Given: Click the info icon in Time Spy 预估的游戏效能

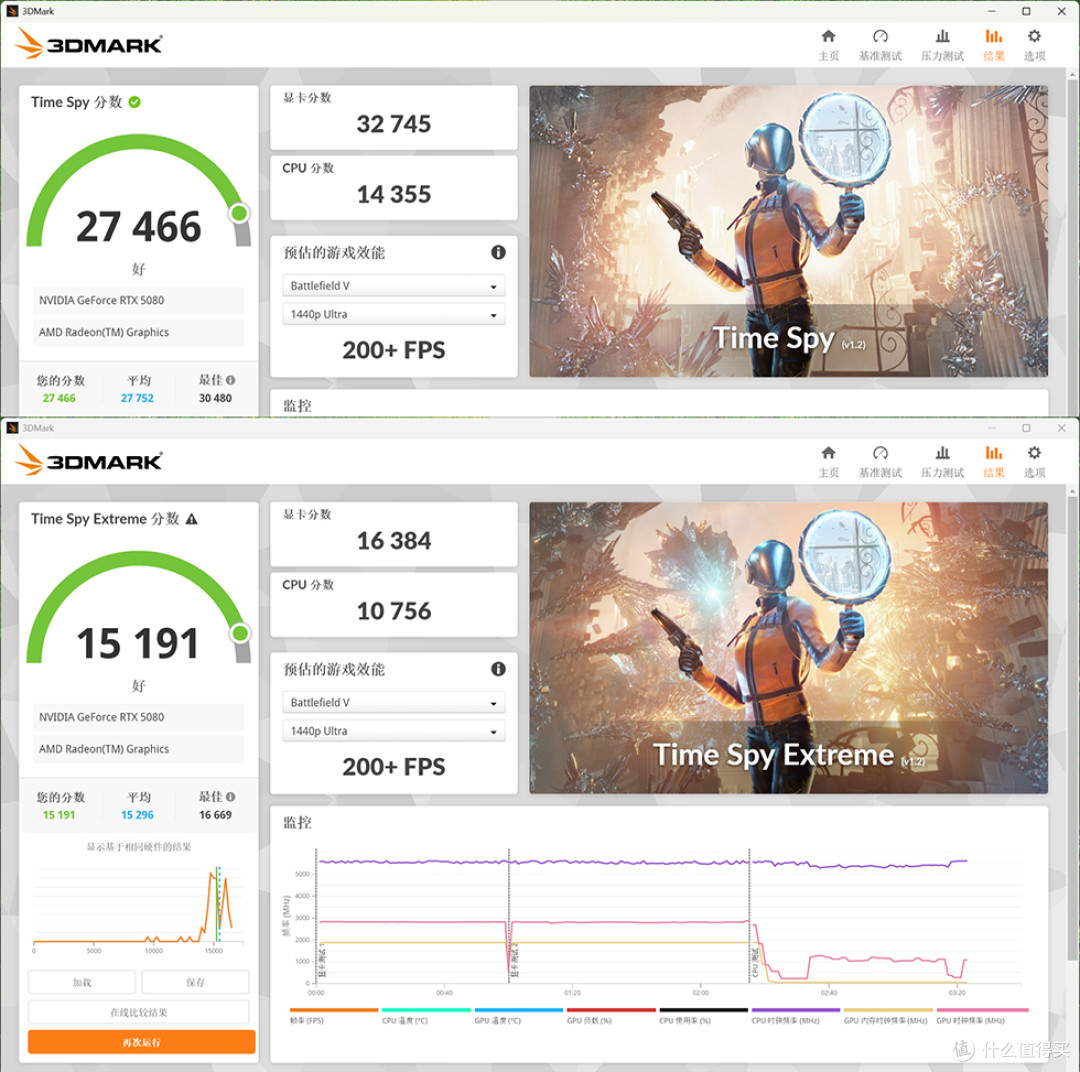Looking at the screenshot, I should tap(498, 252).
